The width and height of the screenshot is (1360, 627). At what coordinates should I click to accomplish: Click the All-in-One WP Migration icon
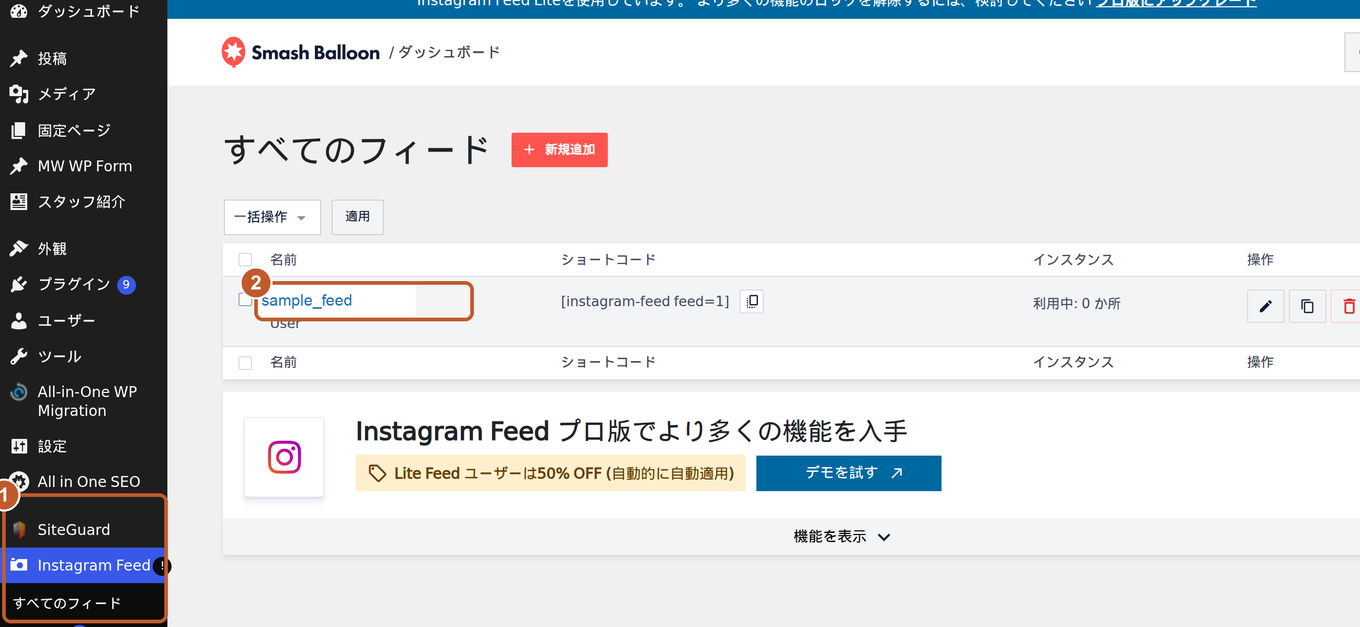[18, 392]
